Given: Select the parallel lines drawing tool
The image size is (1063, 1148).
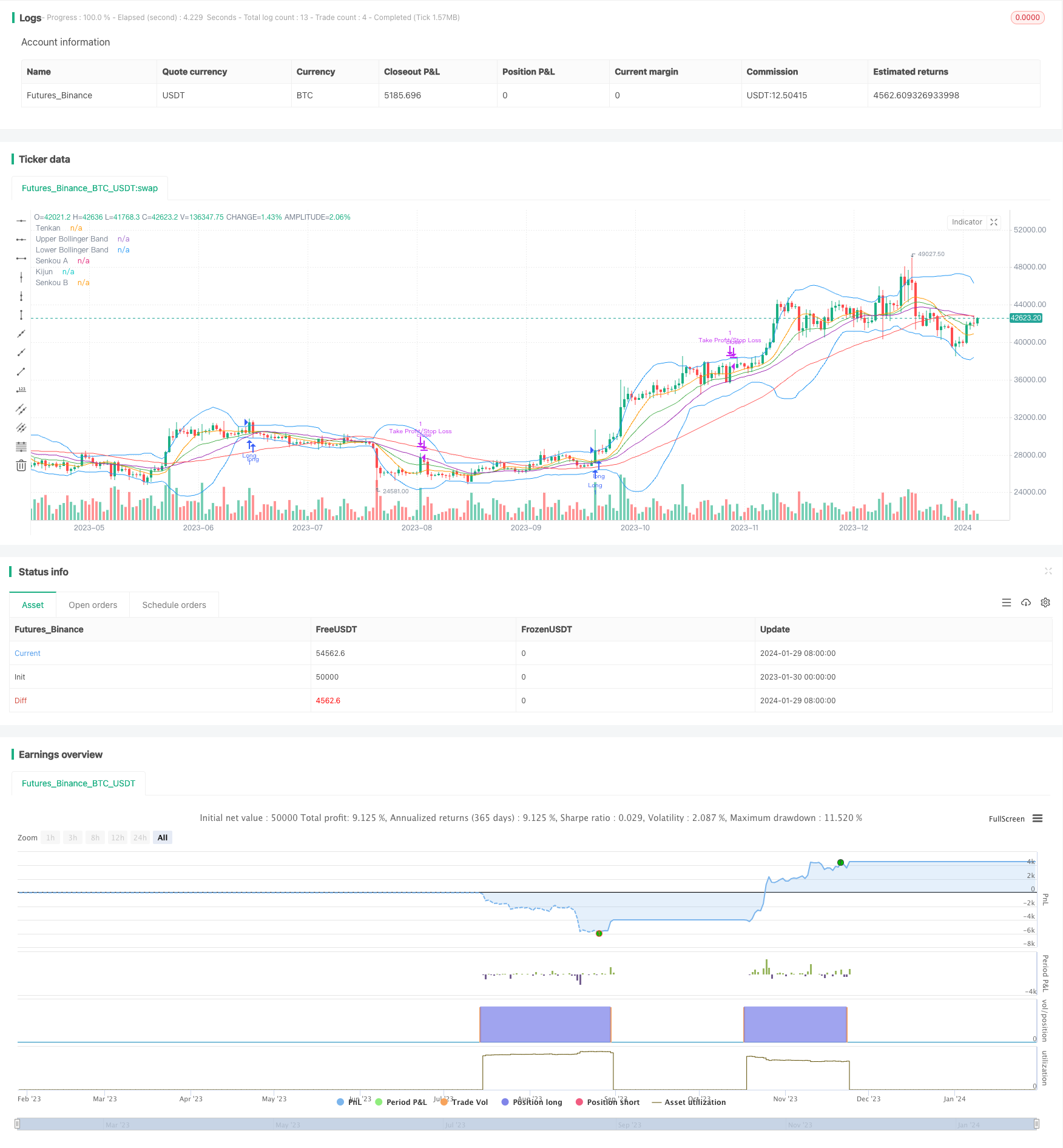Looking at the screenshot, I should [21, 409].
